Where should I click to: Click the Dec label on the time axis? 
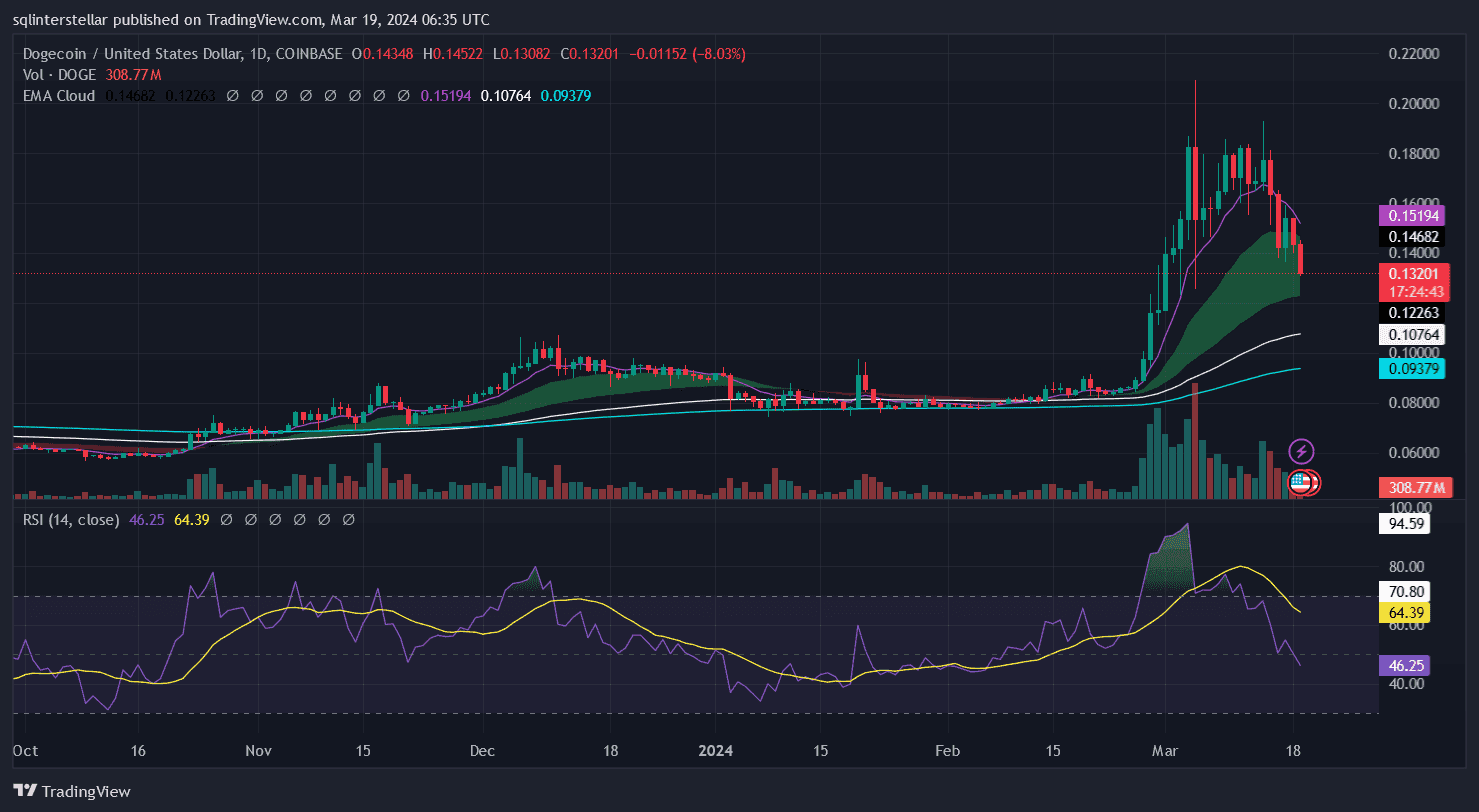pyautogui.click(x=483, y=750)
